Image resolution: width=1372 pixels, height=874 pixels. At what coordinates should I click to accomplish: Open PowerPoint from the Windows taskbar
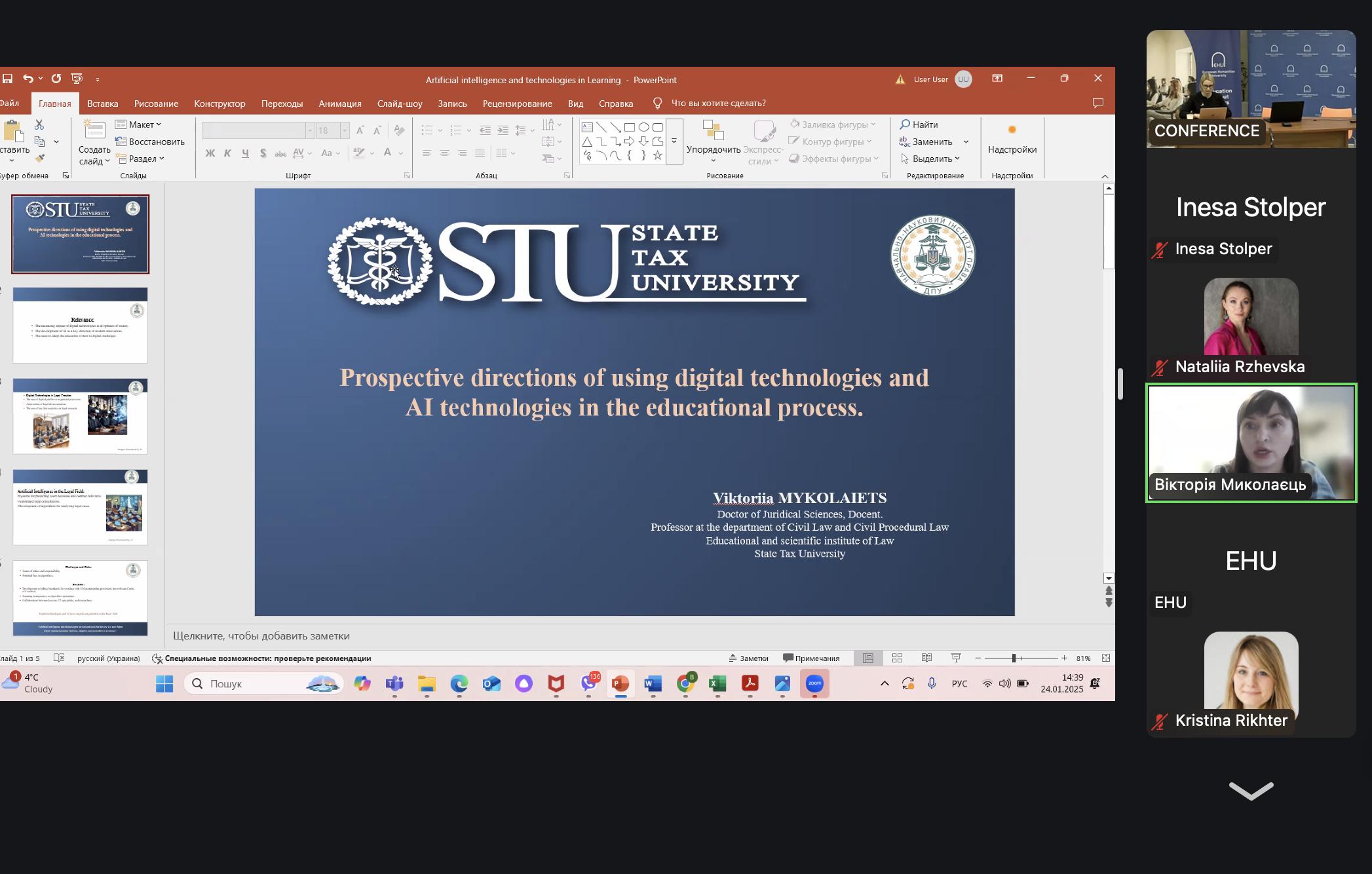click(x=620, y=684)
